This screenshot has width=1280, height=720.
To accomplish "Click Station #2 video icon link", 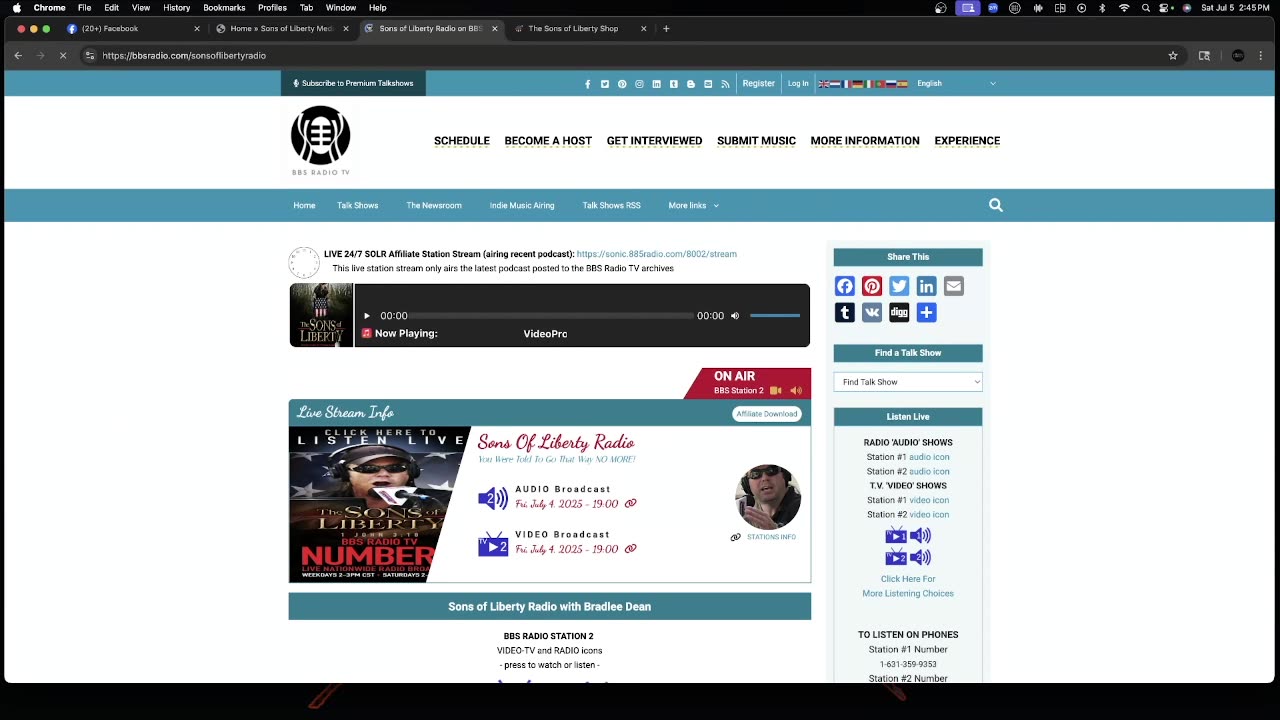I will tap(929, 515).
